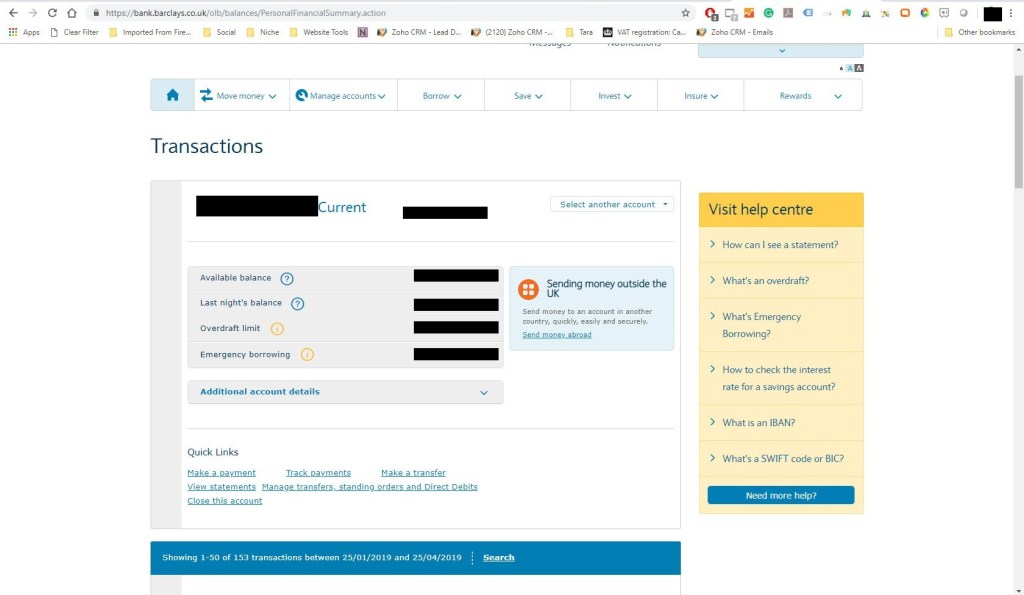Open the Niche bookmark folder

pyautogui.click(x=263, y=32)
